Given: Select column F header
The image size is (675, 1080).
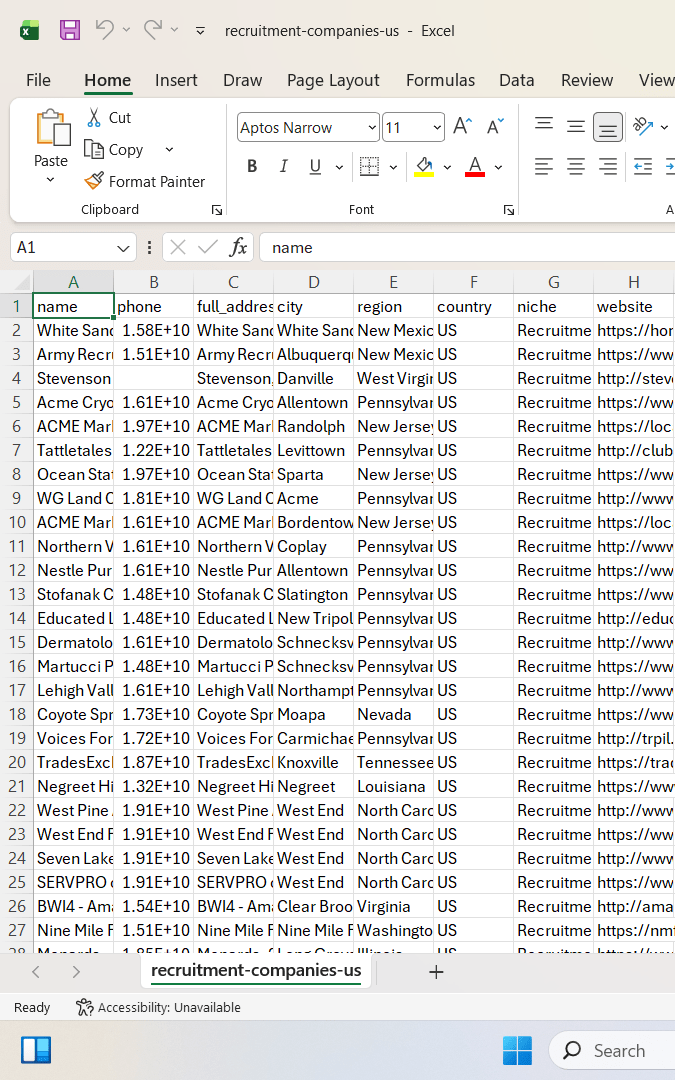Looking at the screenshot, I should (473, 282).
